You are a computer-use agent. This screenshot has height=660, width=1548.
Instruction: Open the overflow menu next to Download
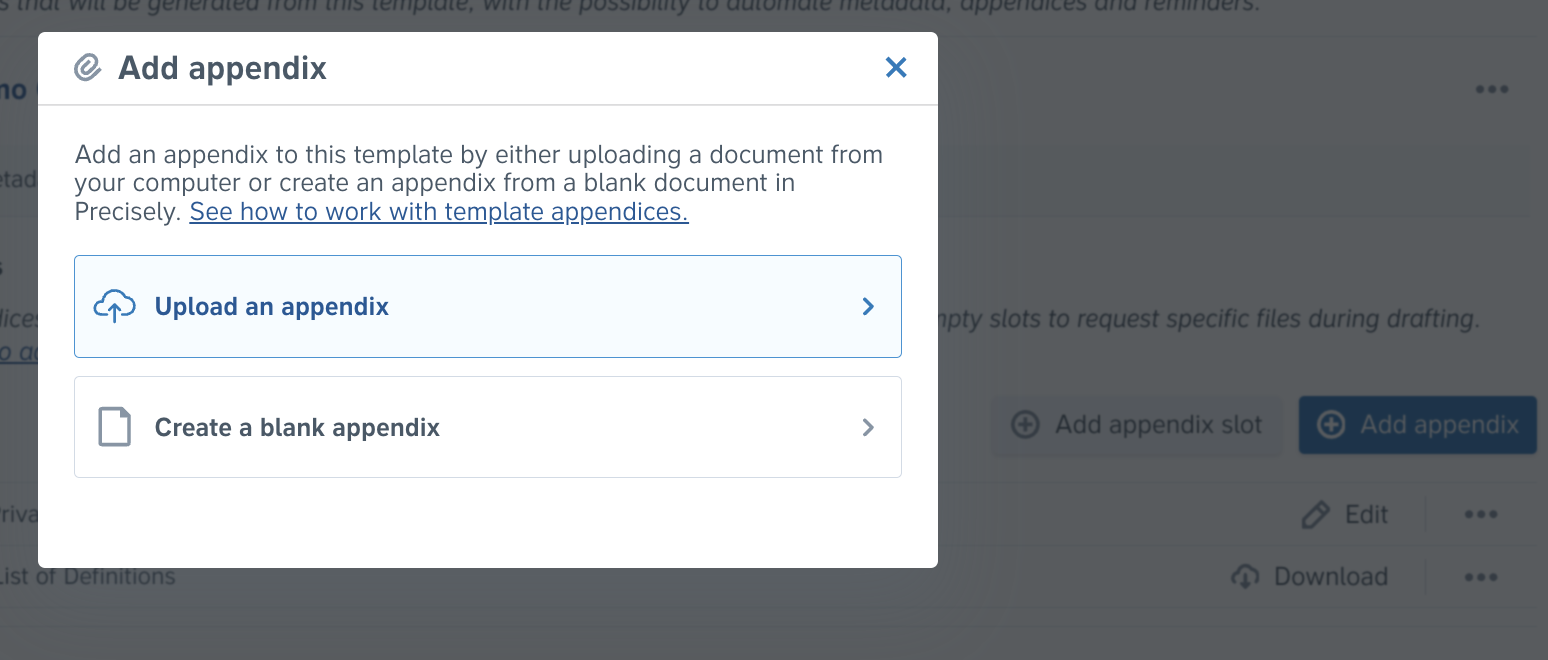pyautogui.click(x=1481, y=576)
